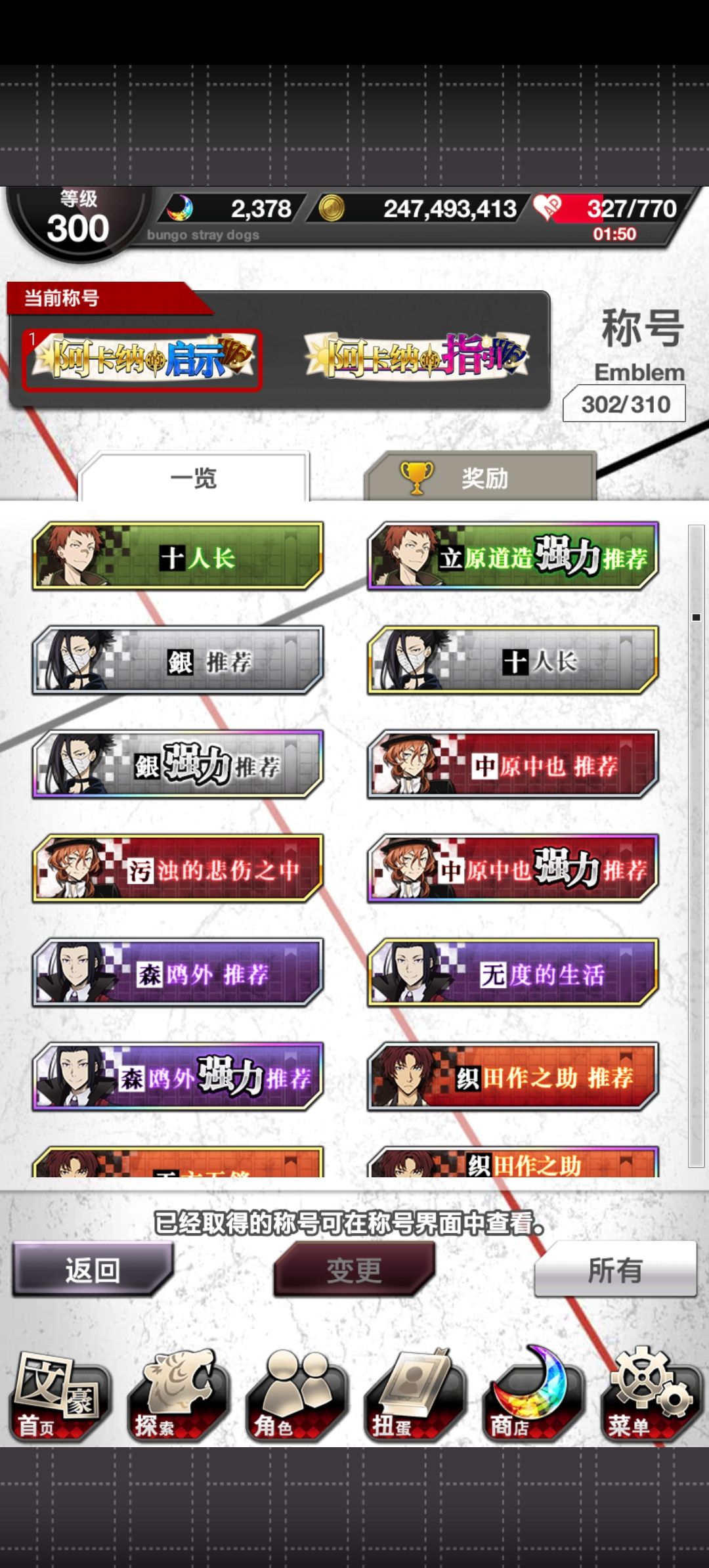This screenshot has width=709, height=1568.
Task: Choose the 织田作之助 推荐 emblem
Action: coord(513,1077)
